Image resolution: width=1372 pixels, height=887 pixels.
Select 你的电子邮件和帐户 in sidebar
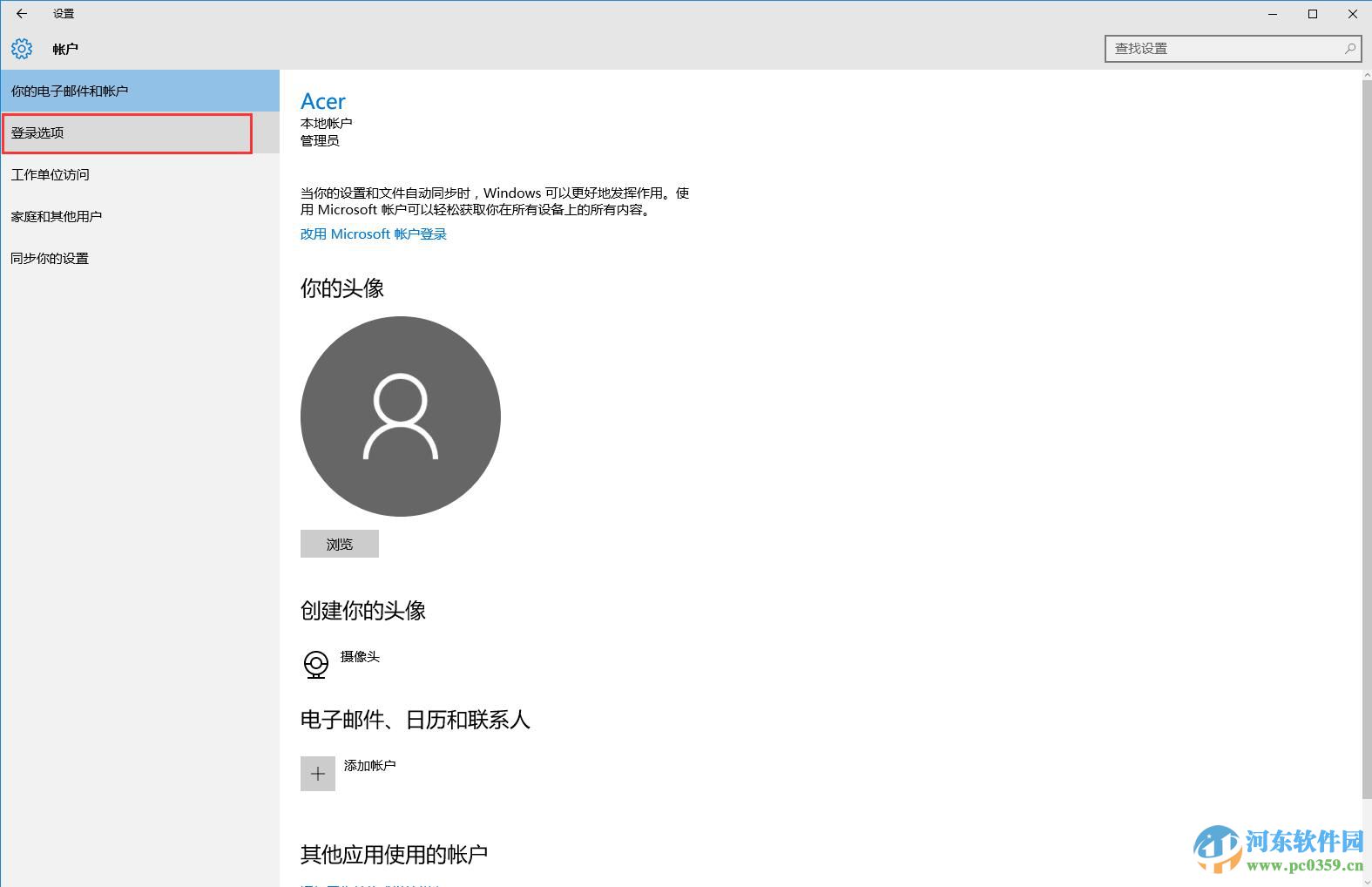point(139,91)
